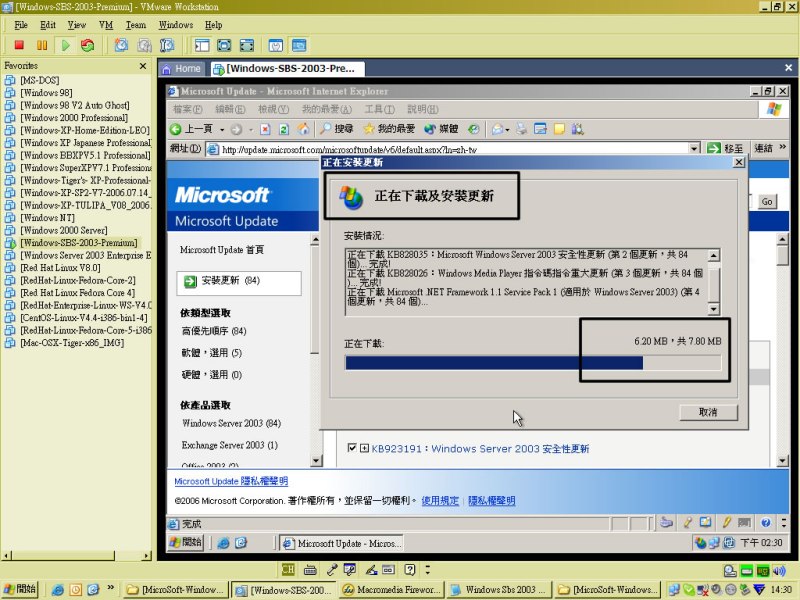Switch to the VMware Home tab
The height and width of the screenshot is (600, 800).
pos(182,68)
